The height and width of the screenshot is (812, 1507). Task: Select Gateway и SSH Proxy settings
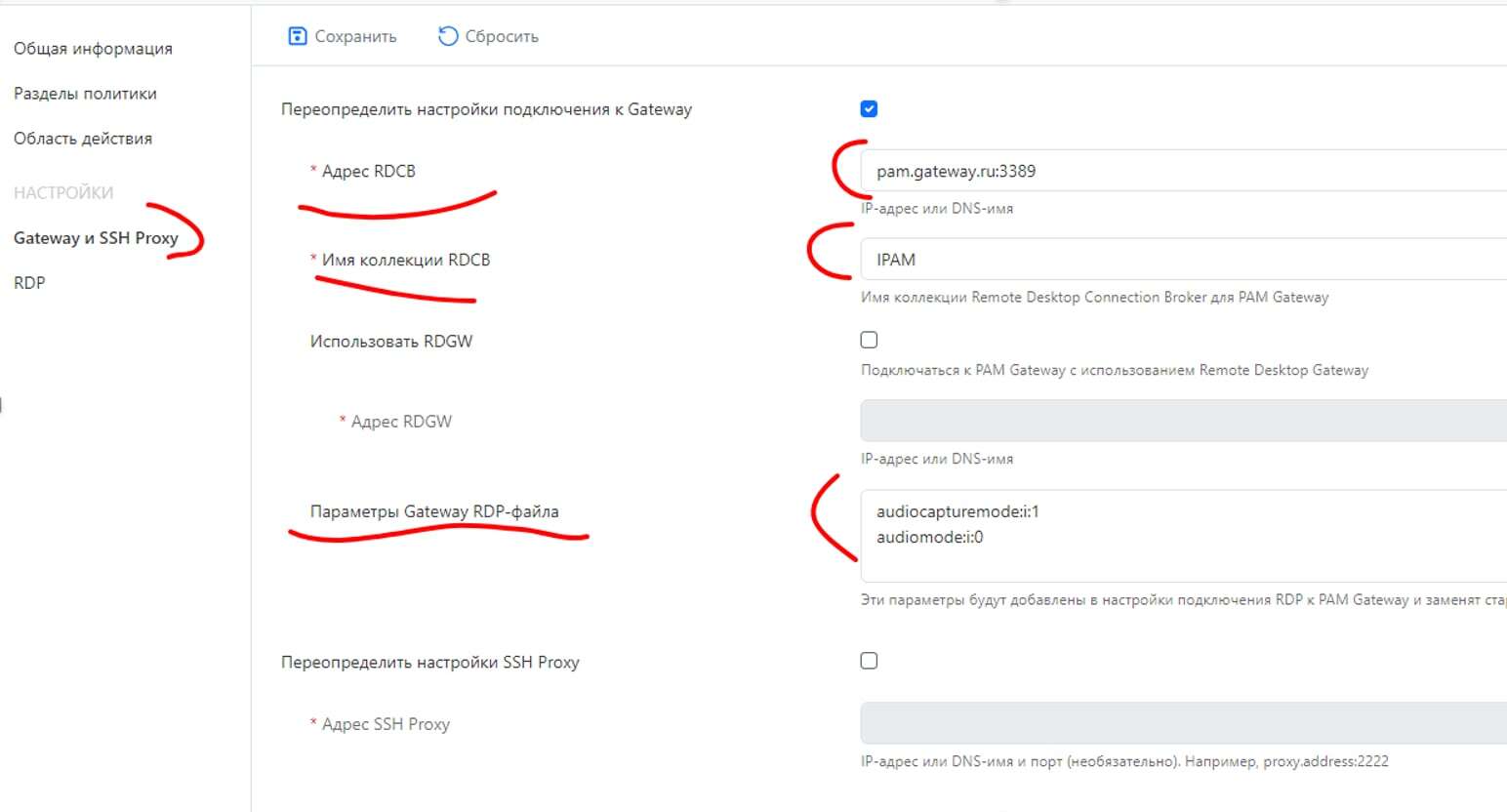tap(96, 238)
